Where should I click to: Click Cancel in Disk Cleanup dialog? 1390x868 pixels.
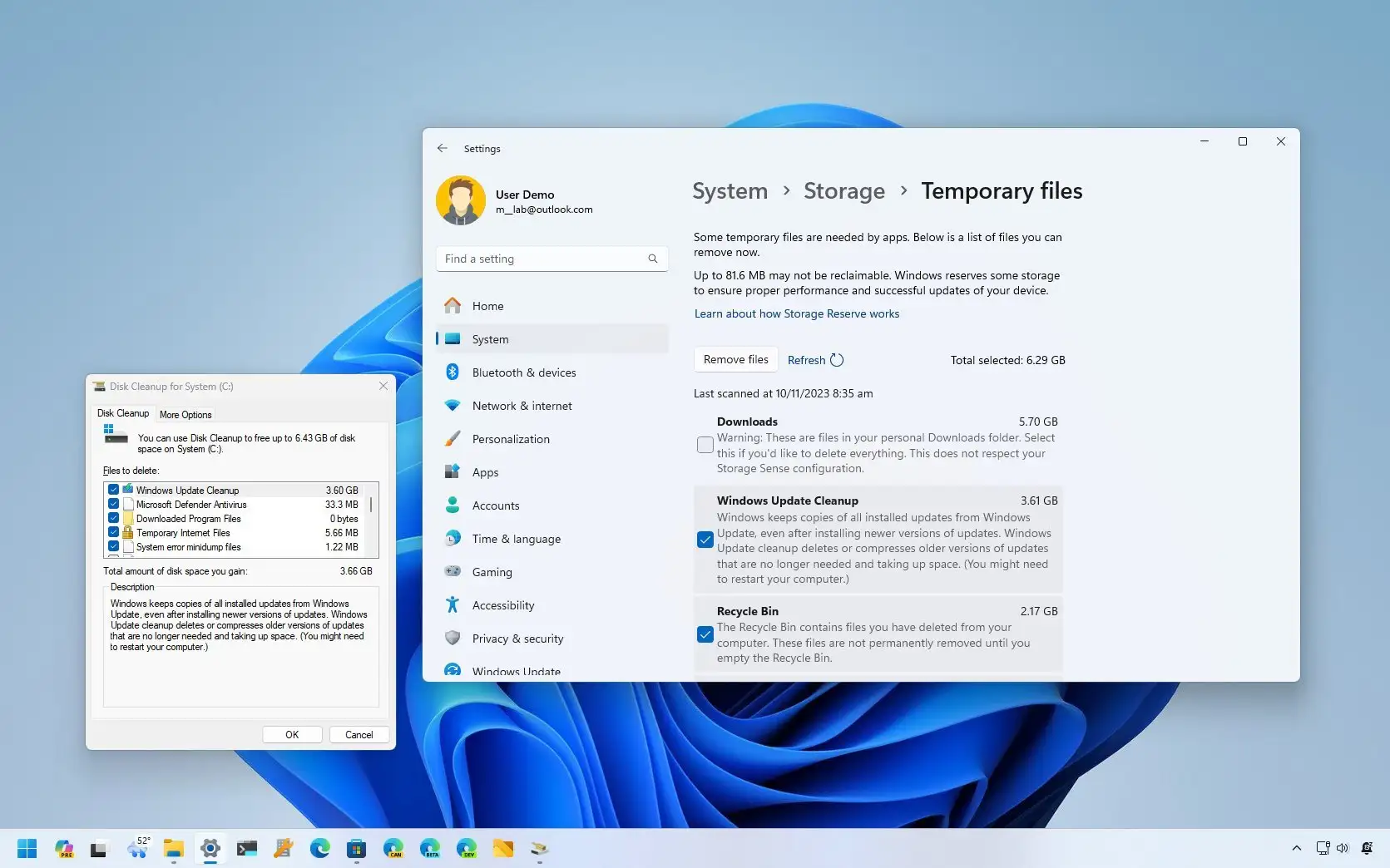point(359,735)
